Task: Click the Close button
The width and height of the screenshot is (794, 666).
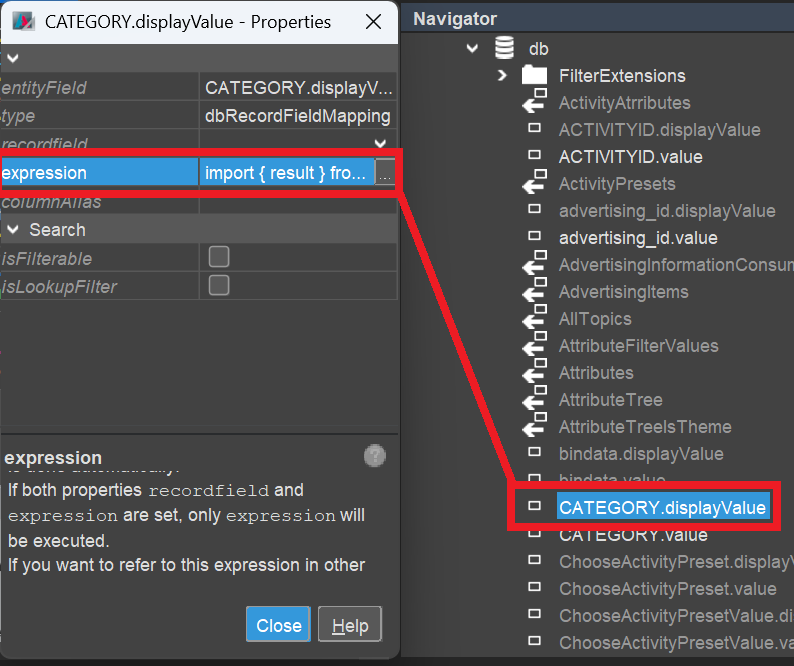Action: click(278, 625)
